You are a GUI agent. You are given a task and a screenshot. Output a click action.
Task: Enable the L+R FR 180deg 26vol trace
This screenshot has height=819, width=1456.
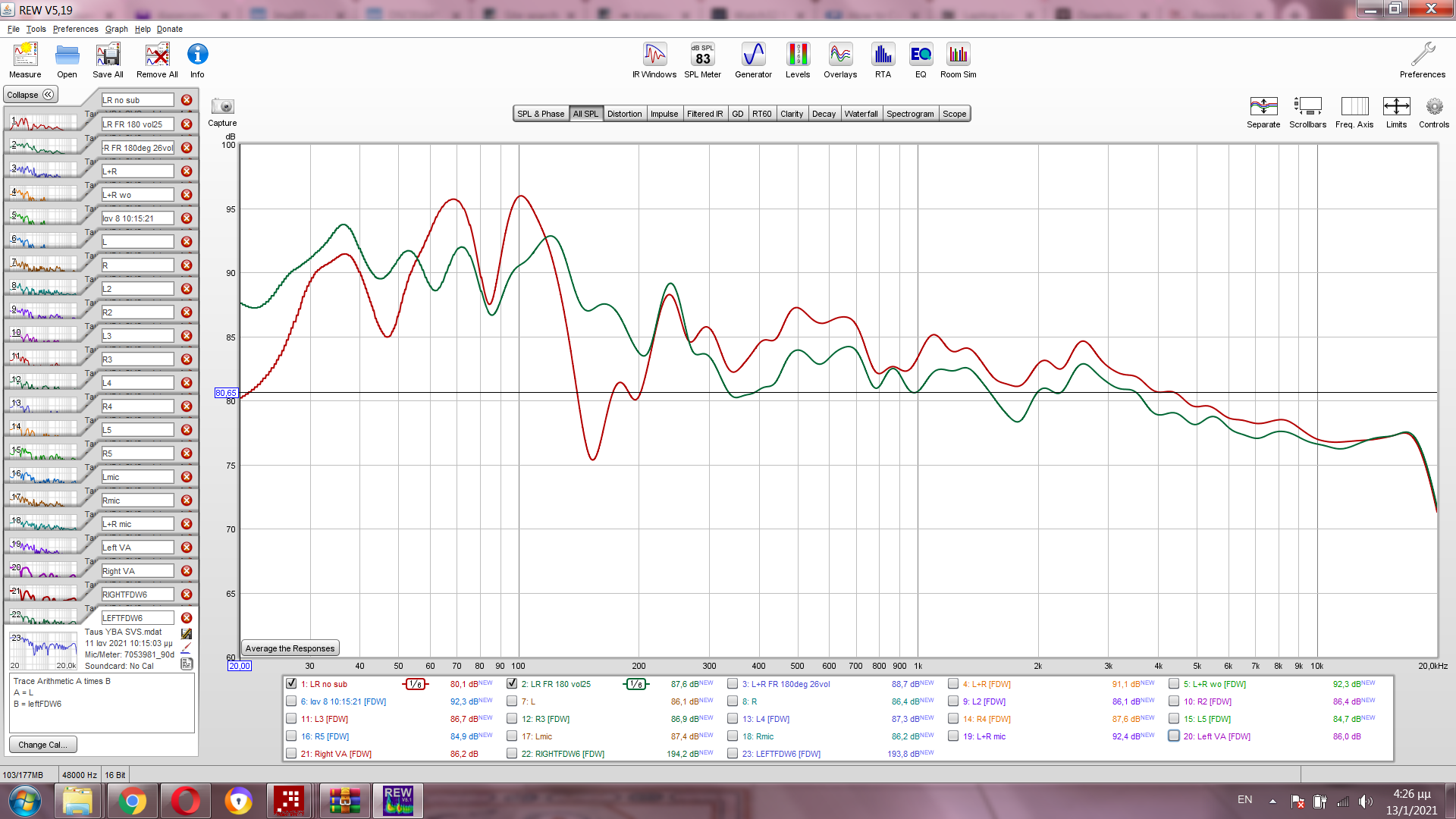pyautogui.click(x=733, y=684)
